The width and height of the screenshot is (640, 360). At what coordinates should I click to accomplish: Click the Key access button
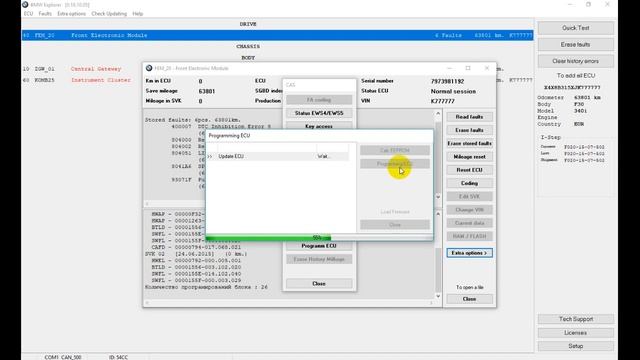319,126
